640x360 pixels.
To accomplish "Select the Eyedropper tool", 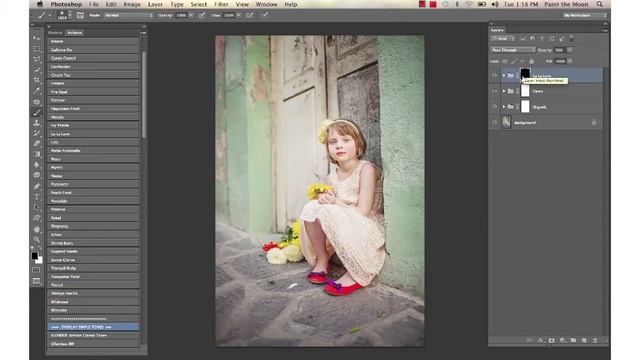I will click(37, 91).
